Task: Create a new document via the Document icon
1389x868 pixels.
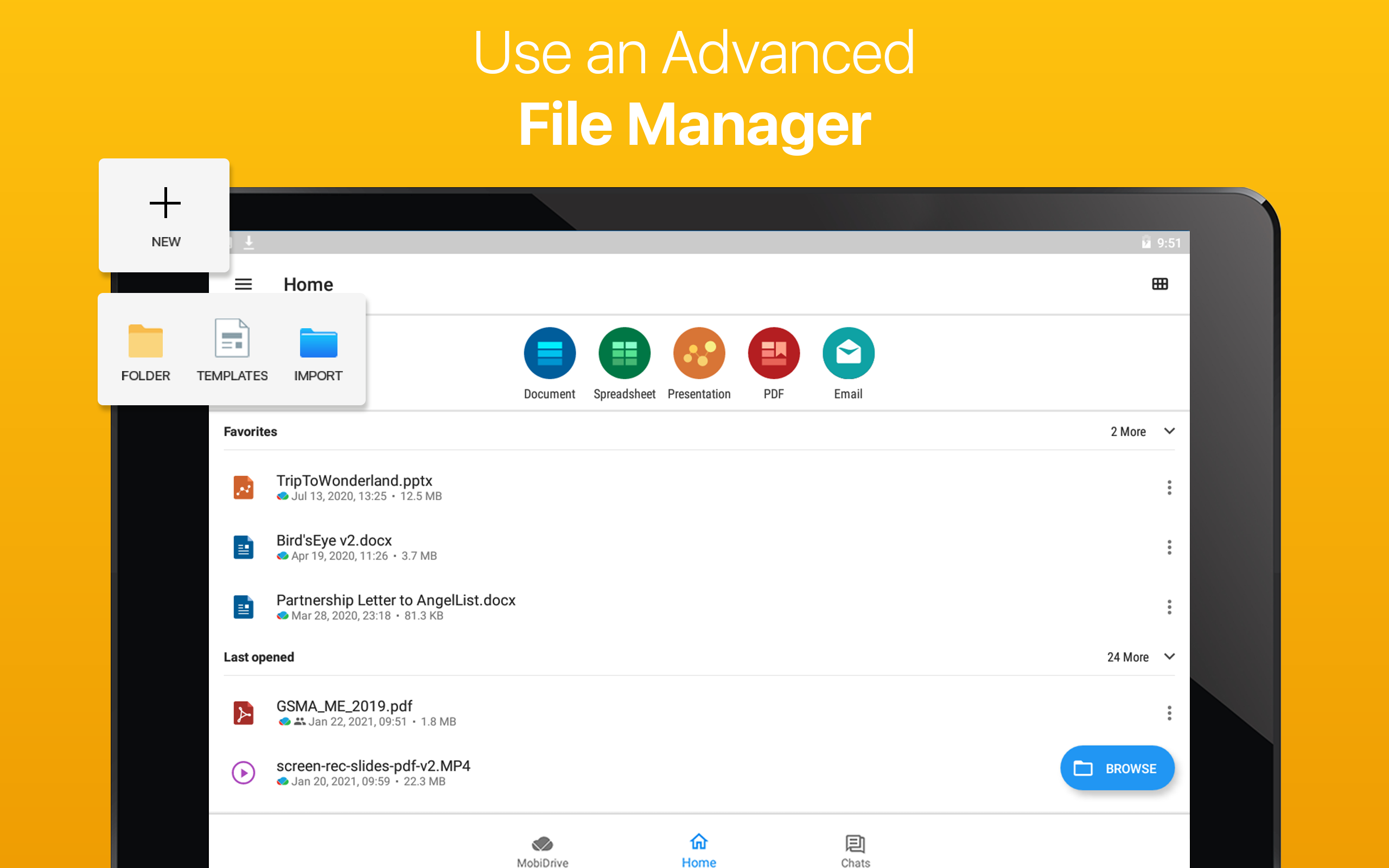Action: point(549,353)
